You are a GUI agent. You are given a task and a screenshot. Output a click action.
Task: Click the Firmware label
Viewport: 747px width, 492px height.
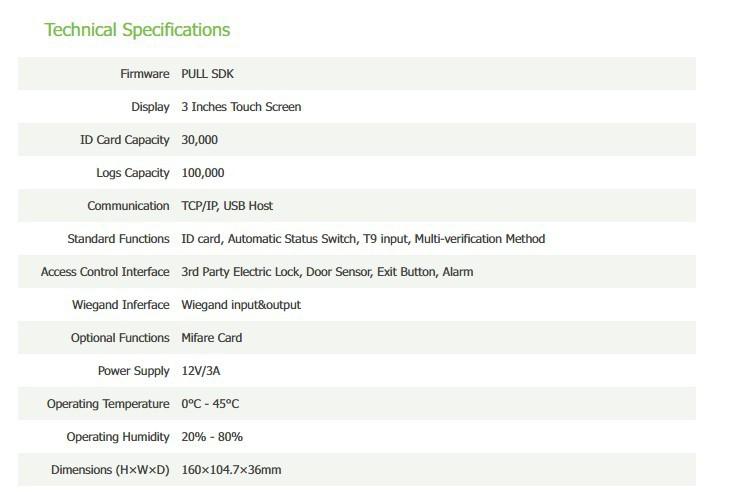(144, 74)
